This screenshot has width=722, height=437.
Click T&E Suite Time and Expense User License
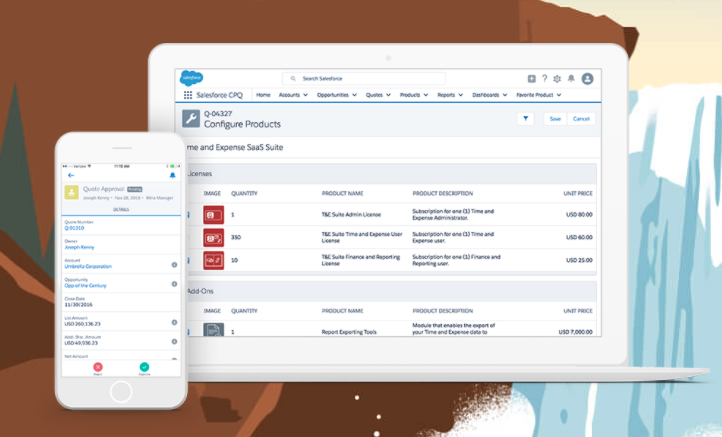click(362, 237)
